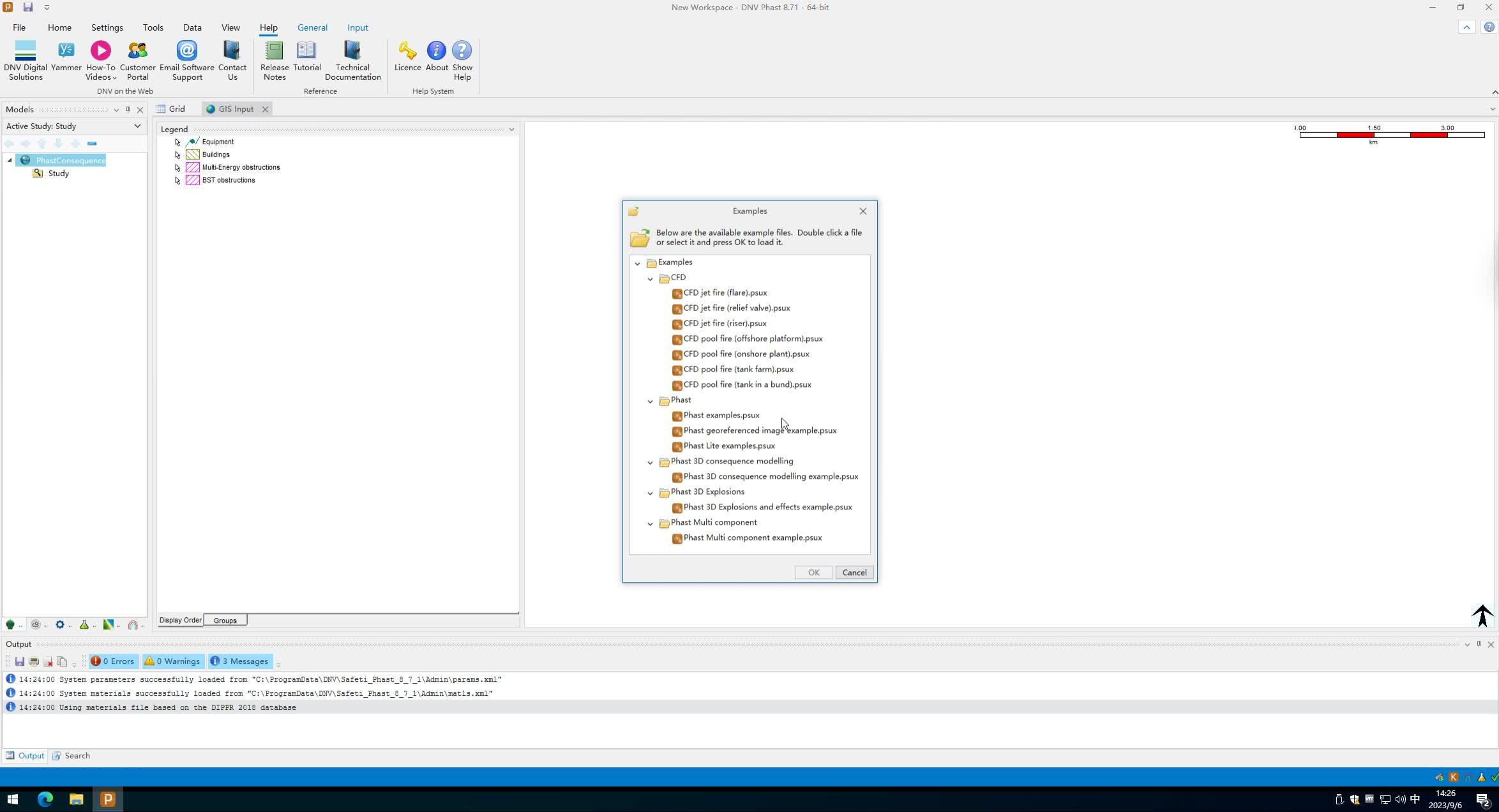This screenshot has height=812, width=1499.
Task: Open the Settings ribbon tab
Action: [x=107, y=28]
